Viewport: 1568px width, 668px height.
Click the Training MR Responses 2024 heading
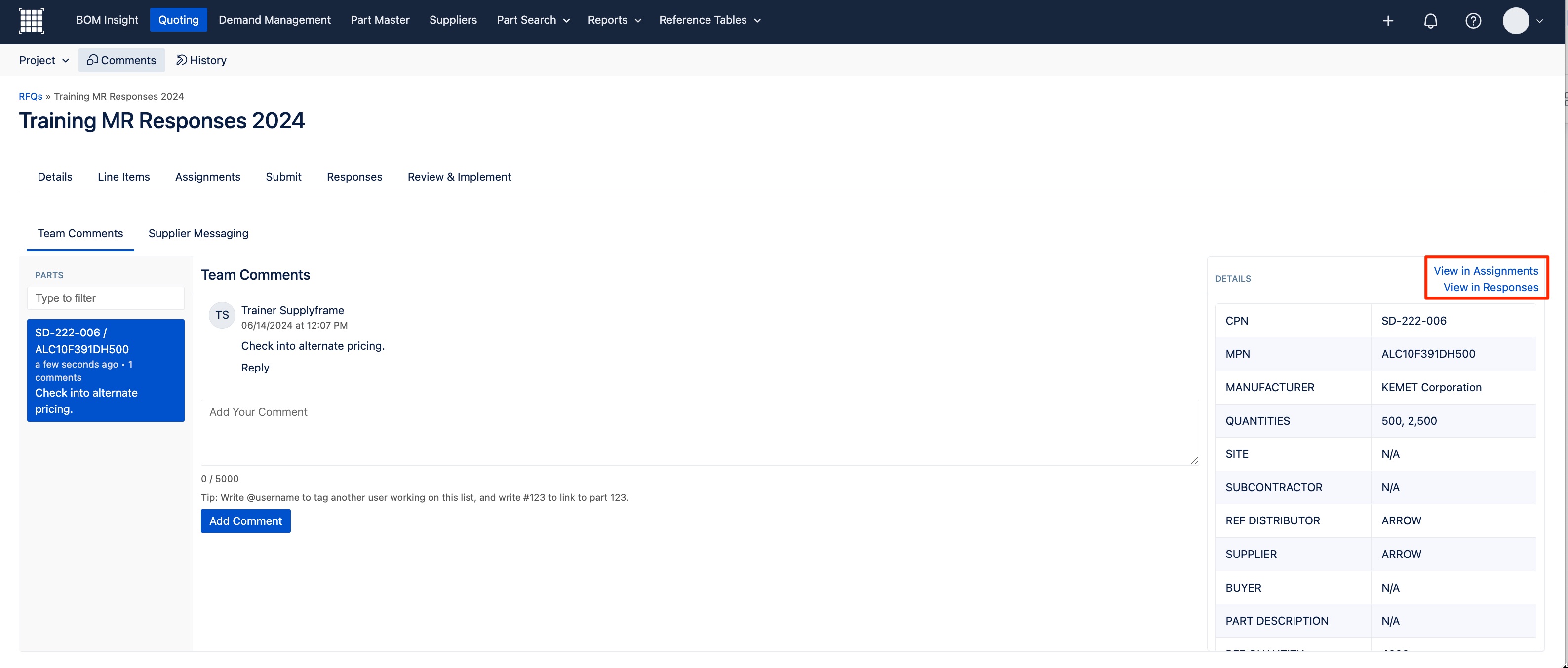[x=162, y=120]
